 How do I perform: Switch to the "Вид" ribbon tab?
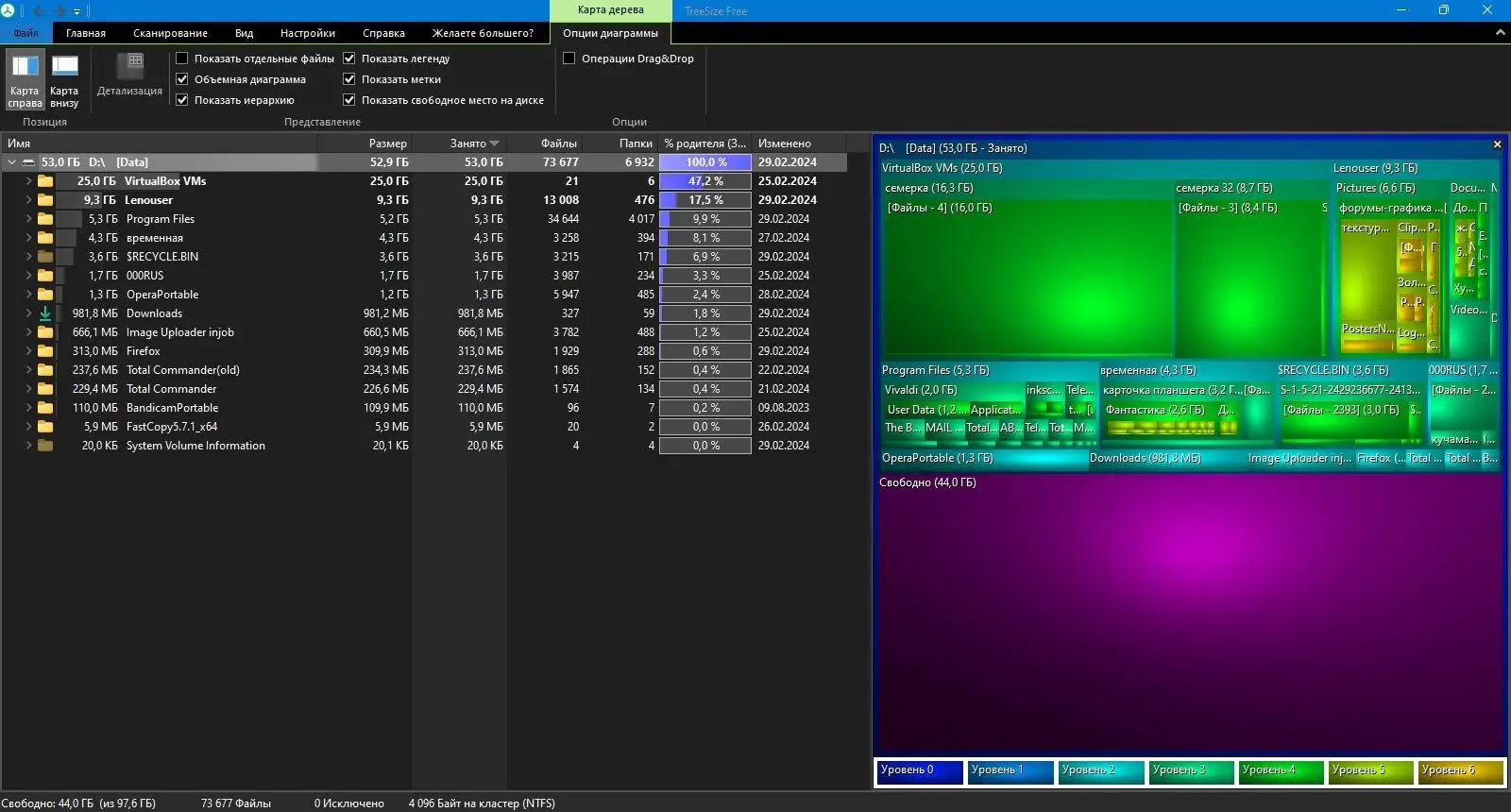pos(244,33)
